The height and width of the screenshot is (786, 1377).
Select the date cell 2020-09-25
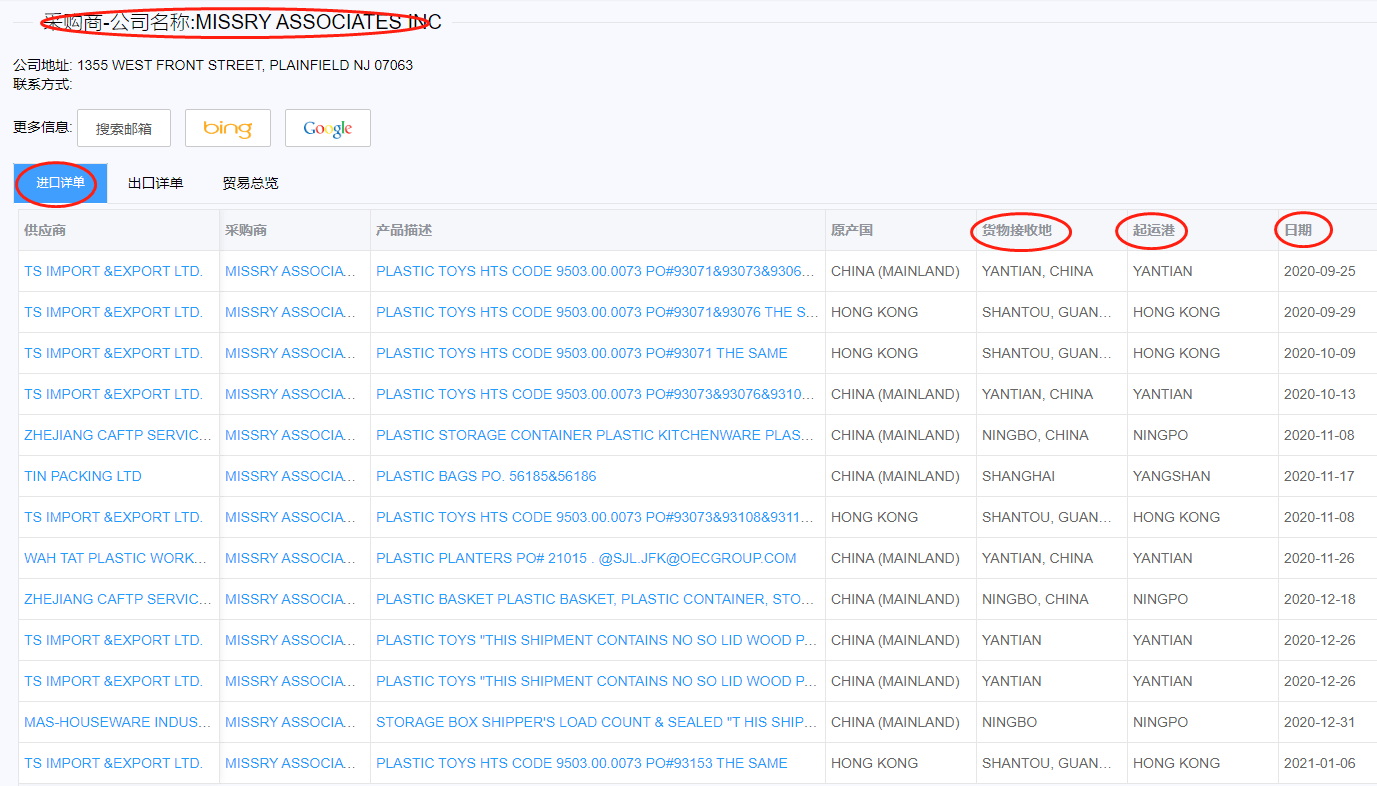click(1320, 271)
